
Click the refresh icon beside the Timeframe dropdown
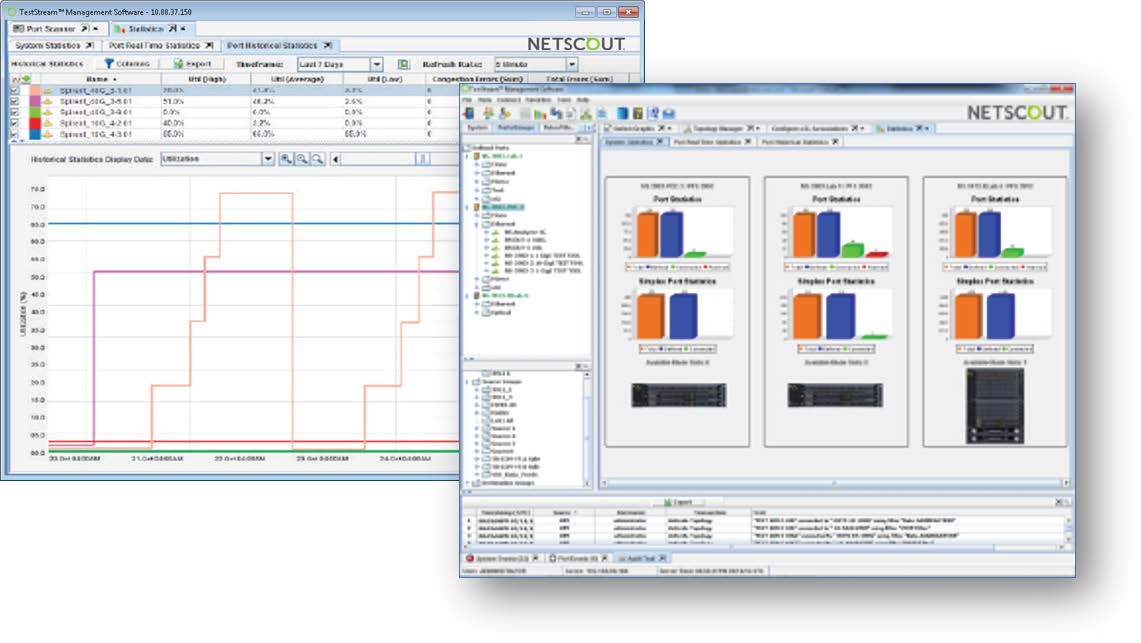point(403,64)
